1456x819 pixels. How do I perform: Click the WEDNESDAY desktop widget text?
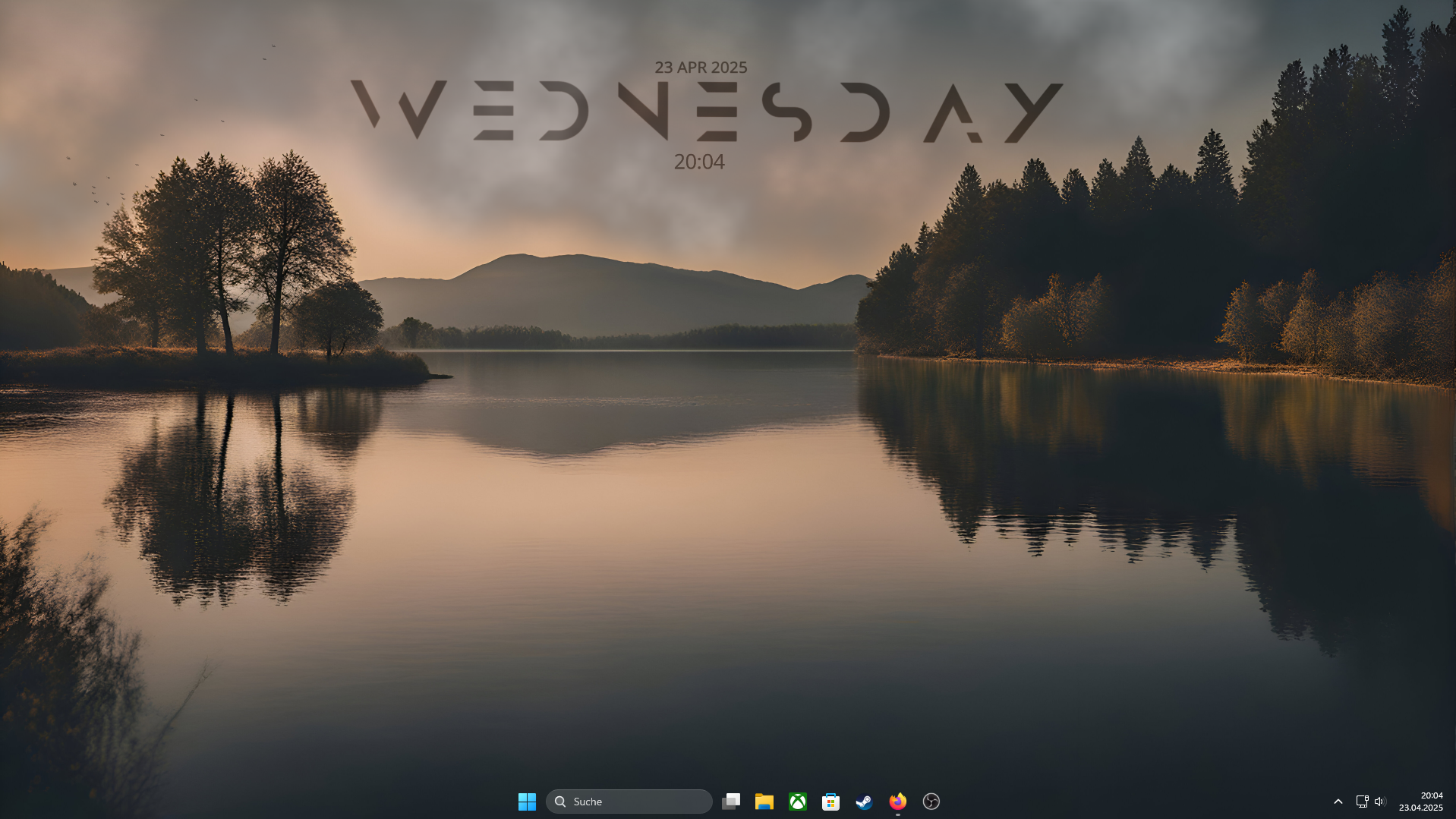pyautogui.click(x=707, y=112)
